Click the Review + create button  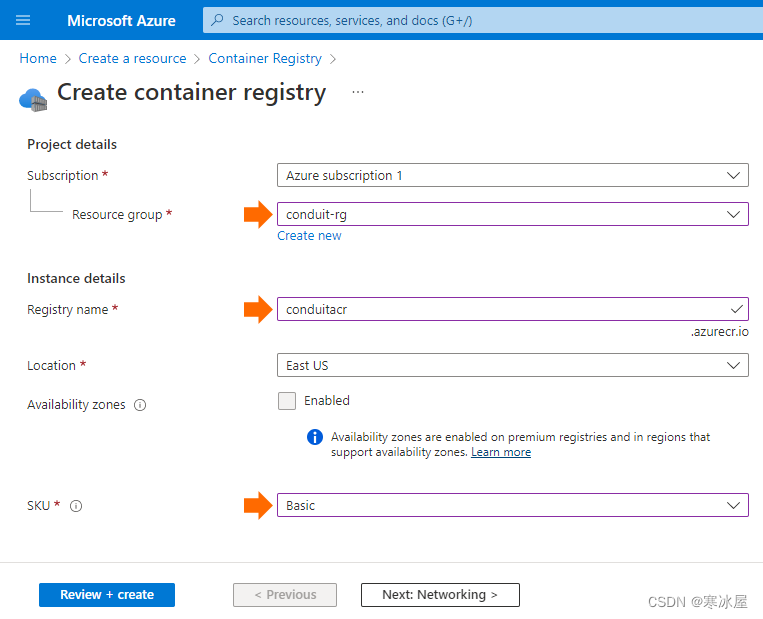pos(107,595)
